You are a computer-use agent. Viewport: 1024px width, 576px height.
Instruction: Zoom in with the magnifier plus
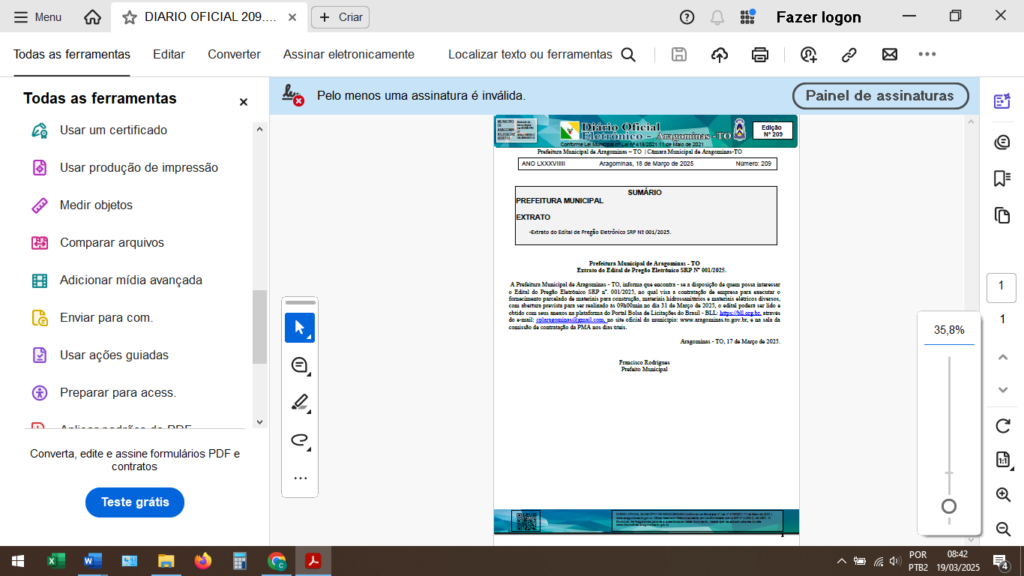[1004, 495]
